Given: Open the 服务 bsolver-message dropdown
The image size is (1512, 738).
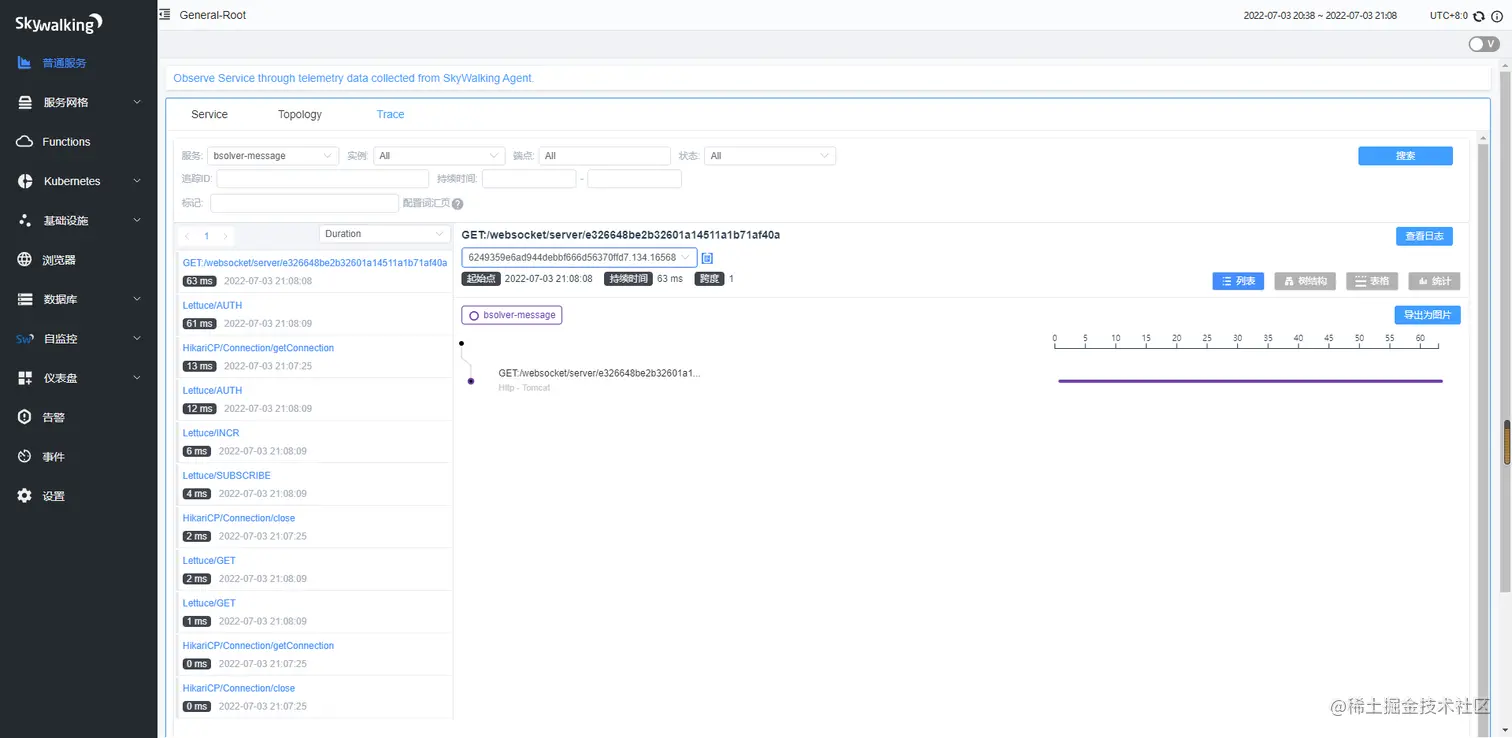Looking at the screenshot, I should tap(273, 156).
